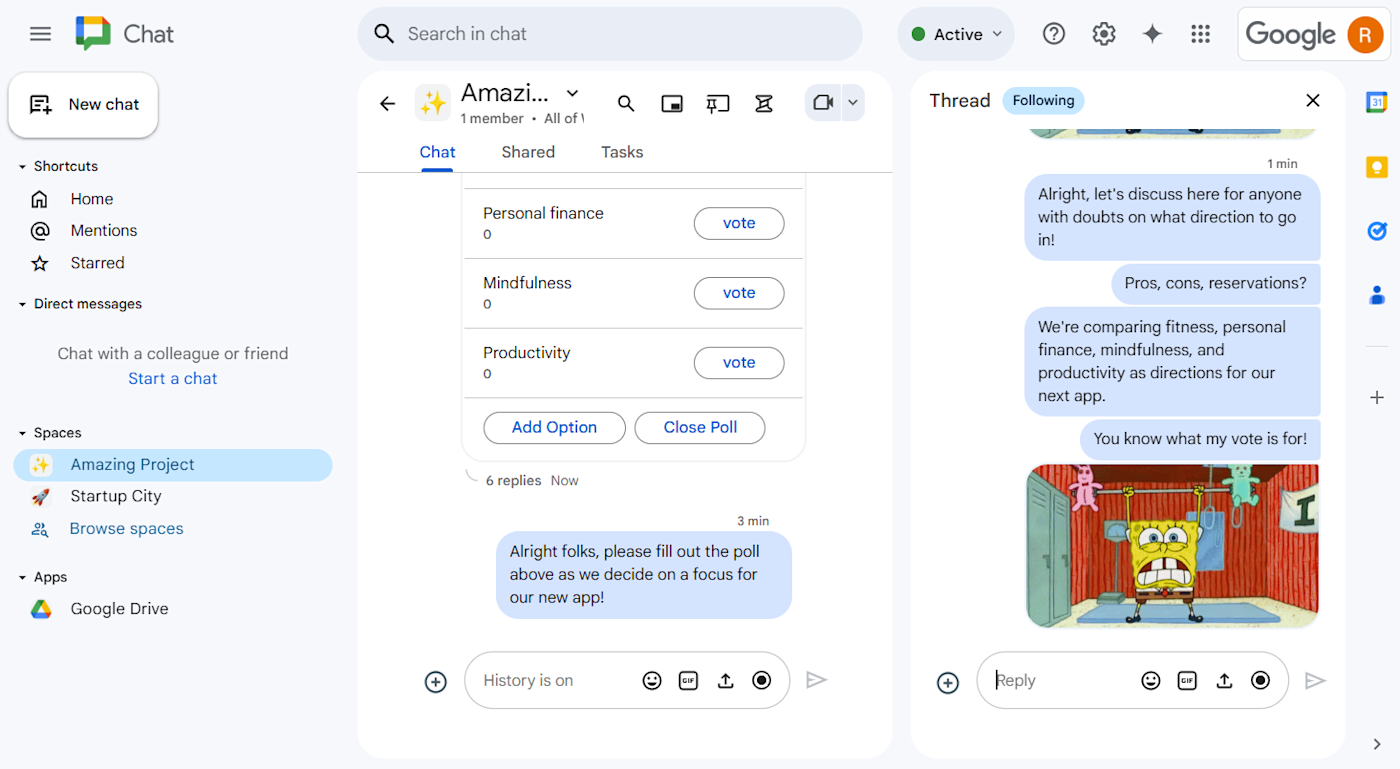Search within the Amazing Project space

click(x=626, y=103)
